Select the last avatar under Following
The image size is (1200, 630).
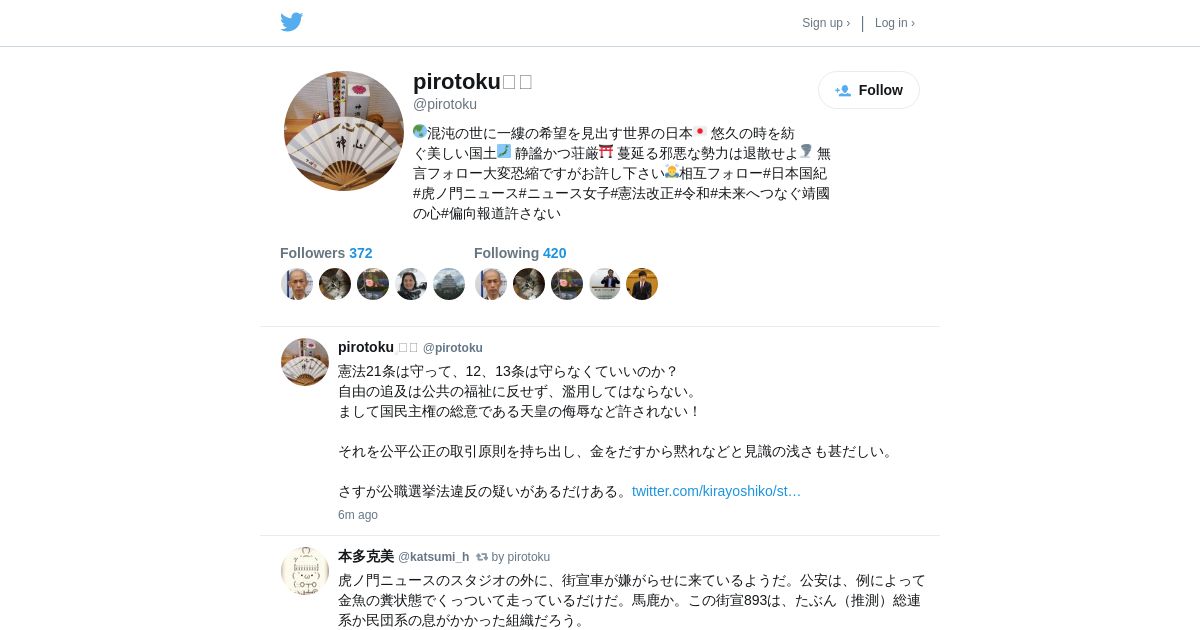pos(642,284)
